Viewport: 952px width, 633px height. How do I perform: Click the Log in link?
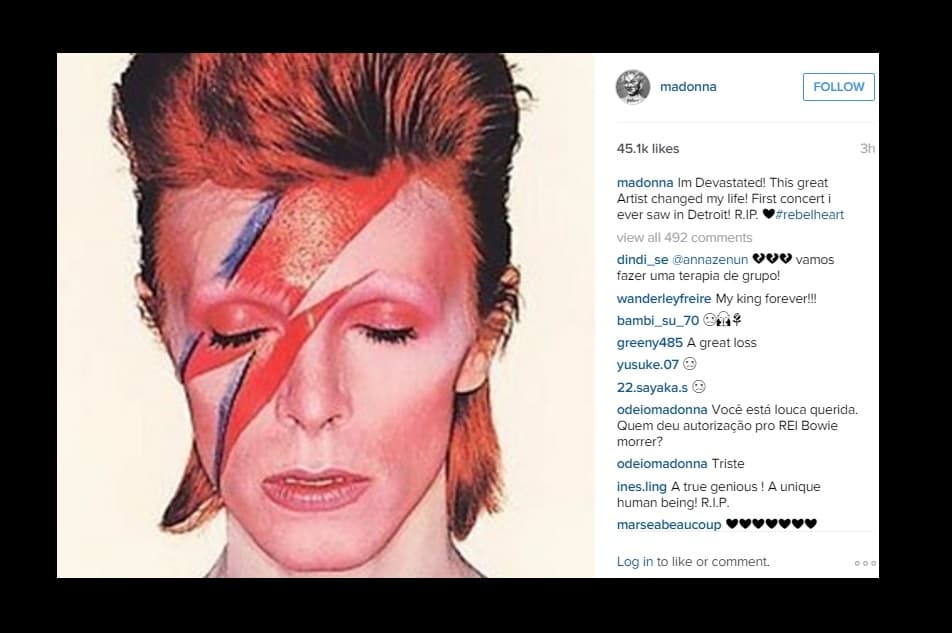coord(634,561)
